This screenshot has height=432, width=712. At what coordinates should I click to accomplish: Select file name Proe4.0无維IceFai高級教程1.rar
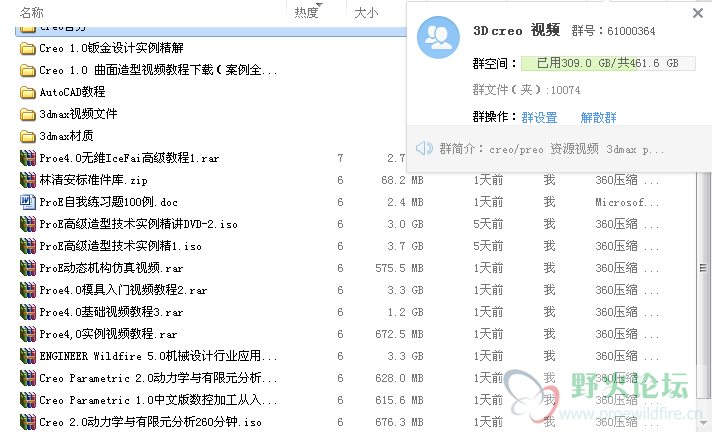pos(129,158)
